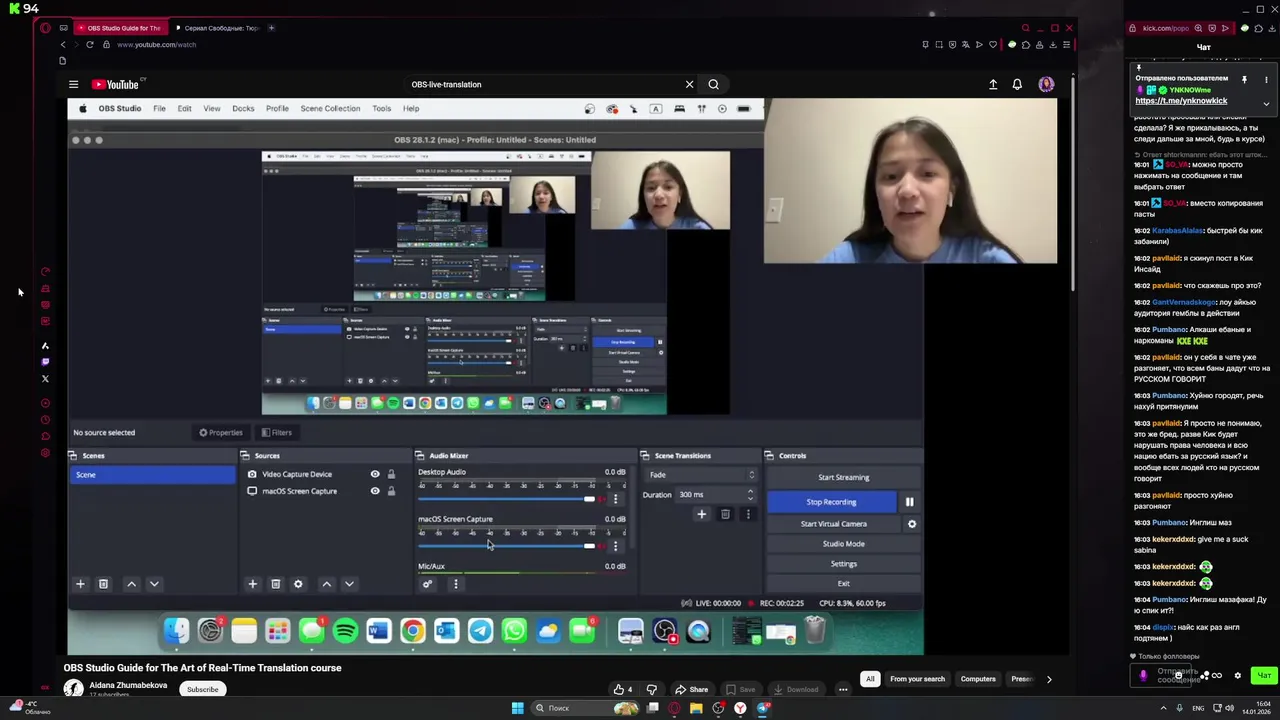This screenshot has width=1280, height=720.
Task: Expand the pinned Kick chat message
Action: pyautogui.click(x=1266, y=104)
